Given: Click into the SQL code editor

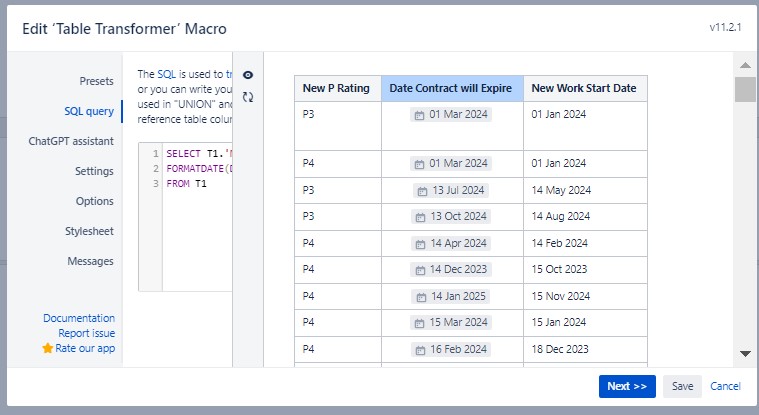Looking at the screenshot, I should pos(197,217).
